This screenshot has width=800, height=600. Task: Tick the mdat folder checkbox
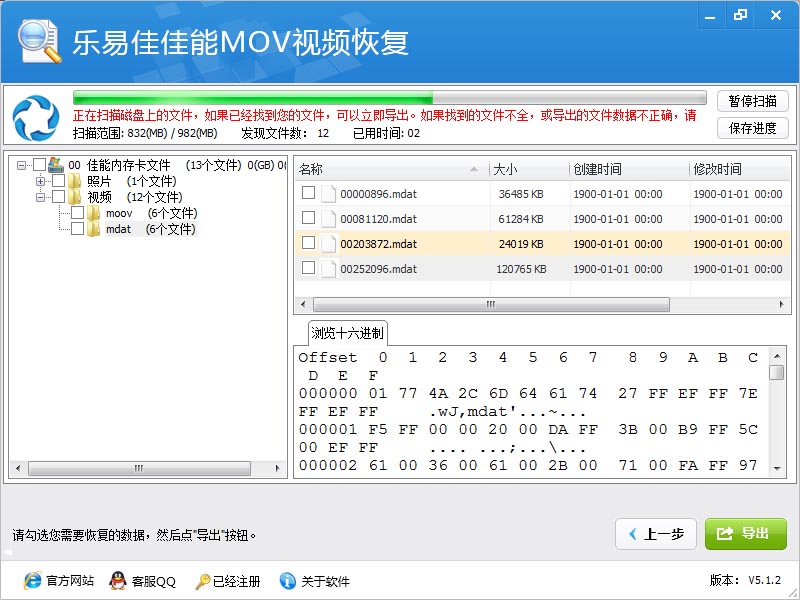77,229
